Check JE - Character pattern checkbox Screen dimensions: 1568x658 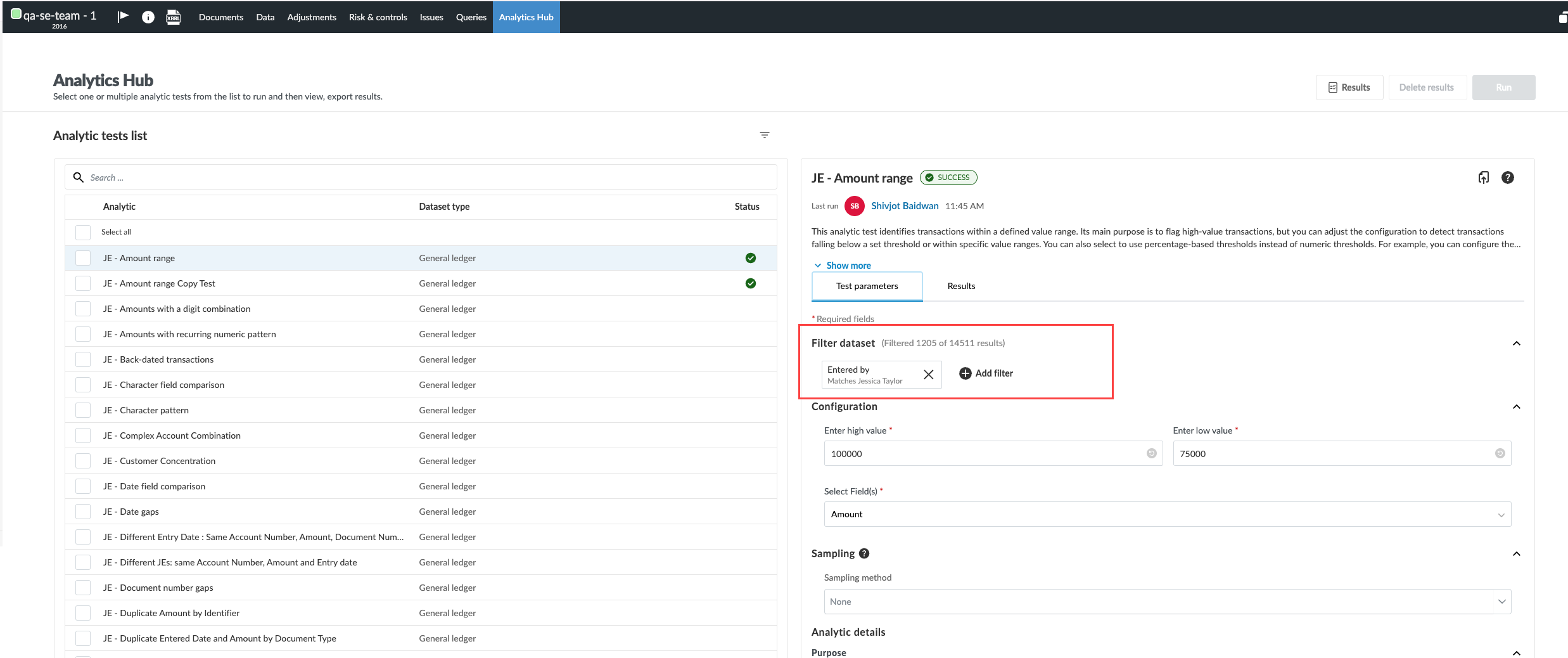tap(83, 410)
